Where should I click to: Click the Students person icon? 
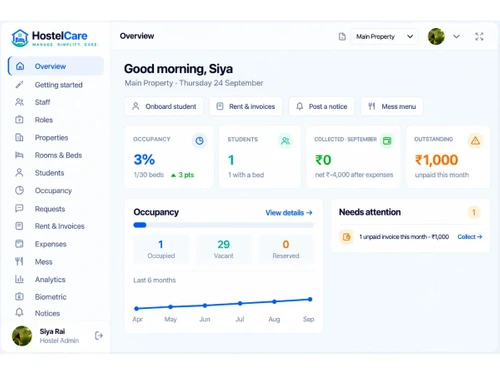pos(19,173)
